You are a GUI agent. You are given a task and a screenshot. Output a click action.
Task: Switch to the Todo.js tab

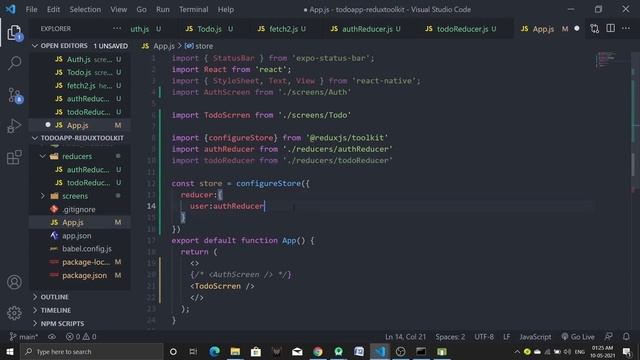click(x=209, y=29)
